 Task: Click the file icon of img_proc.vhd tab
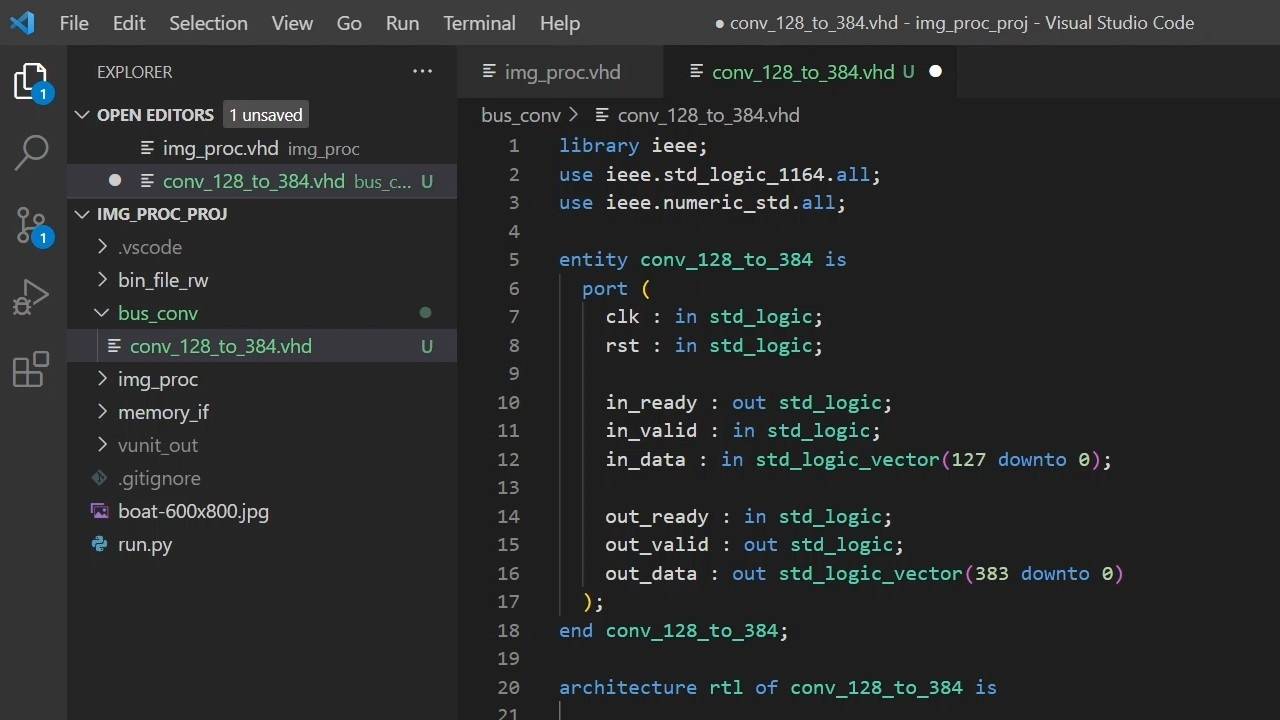(490, 72)
